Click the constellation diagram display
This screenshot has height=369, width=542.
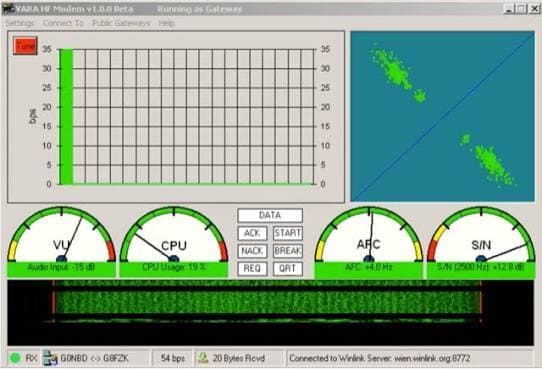click(x=442, y=116)
